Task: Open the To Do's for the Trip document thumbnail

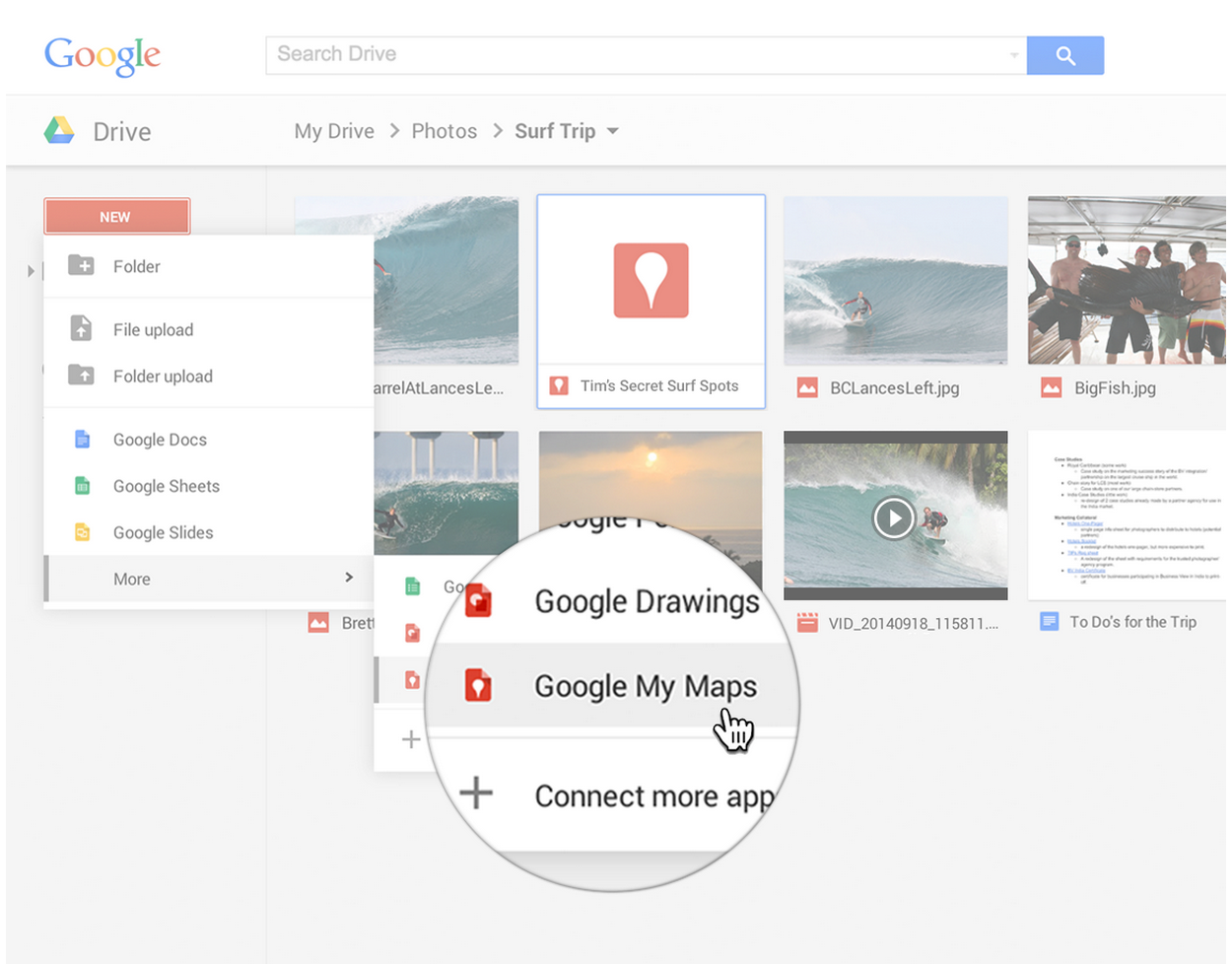Action: coord(1127,515)
